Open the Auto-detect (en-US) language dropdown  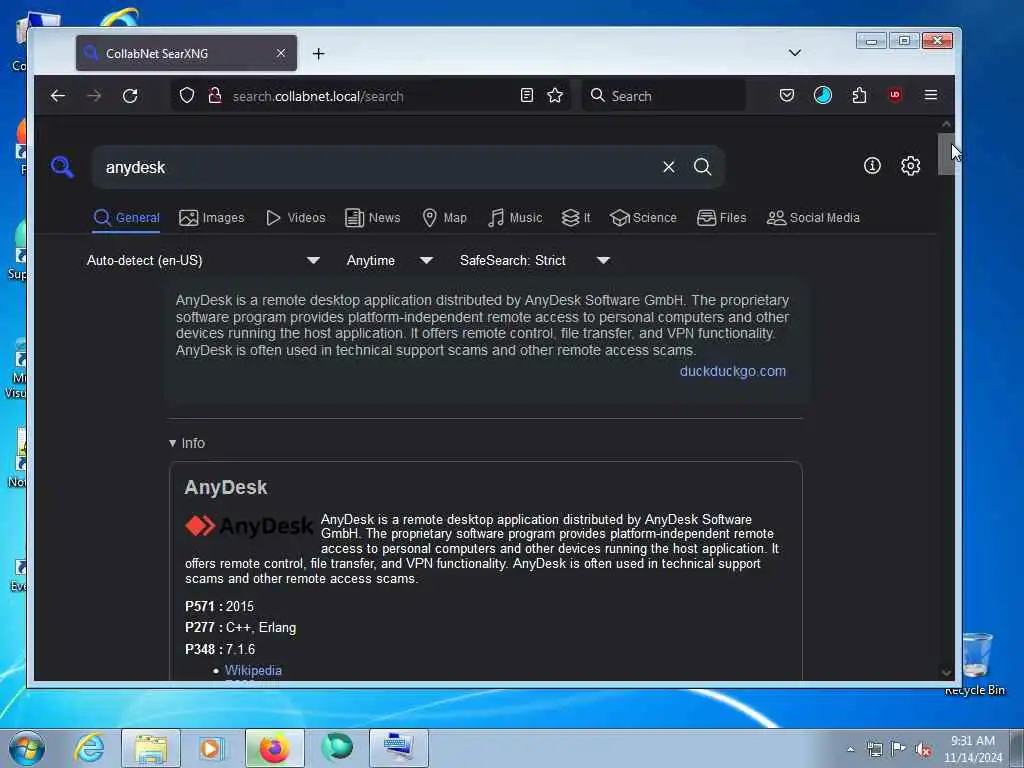[x=203, y=261]
